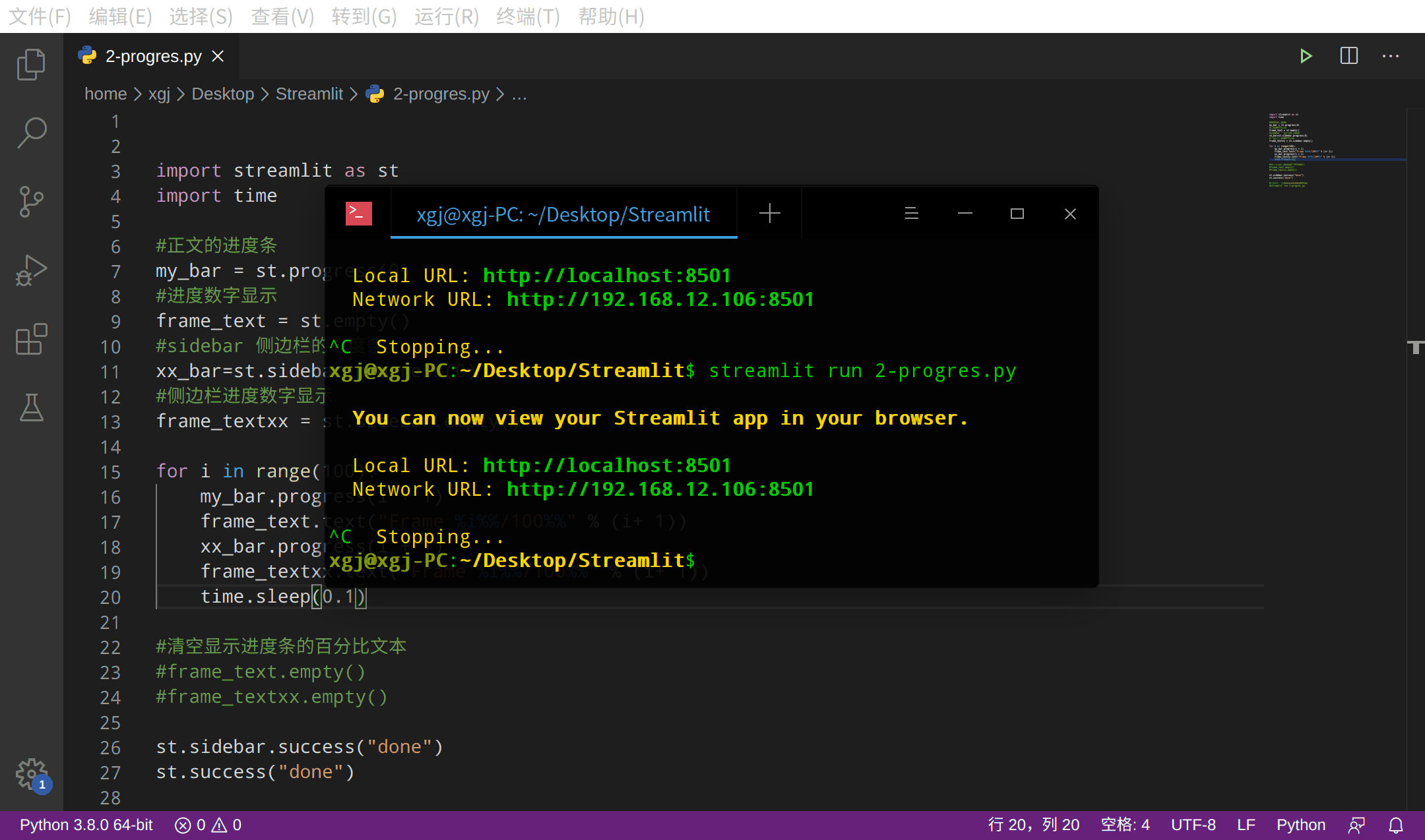Click the streamlit run 2-progres.py command

click(x=862, y=371)
